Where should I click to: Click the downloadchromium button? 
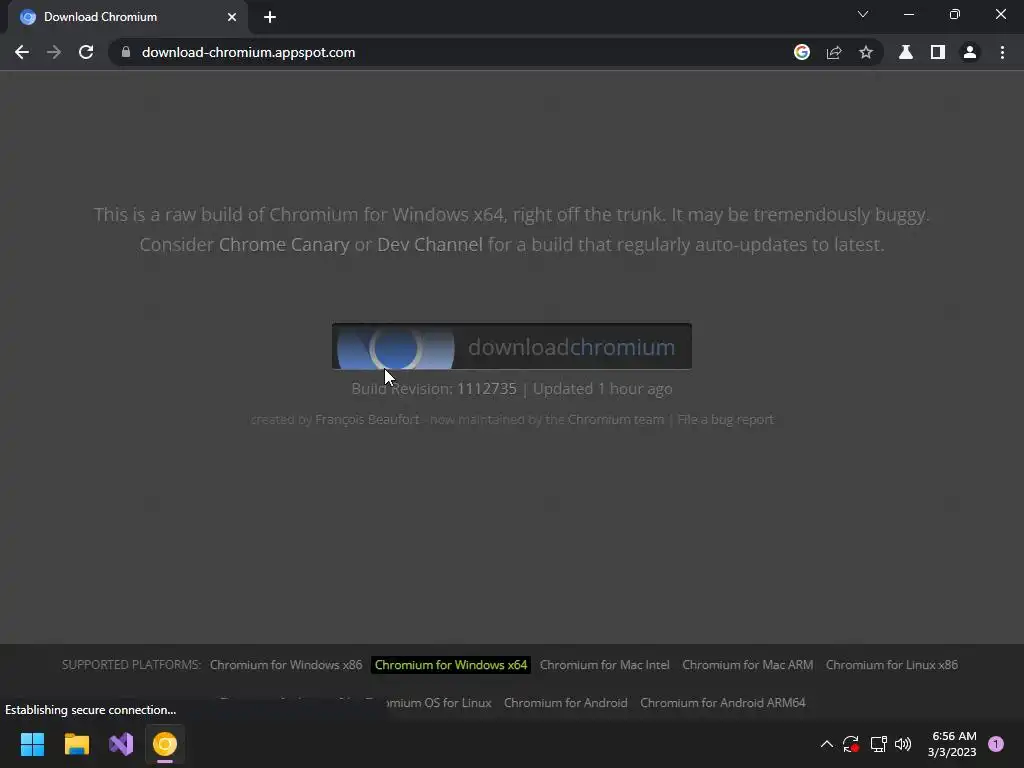[512, 346]
